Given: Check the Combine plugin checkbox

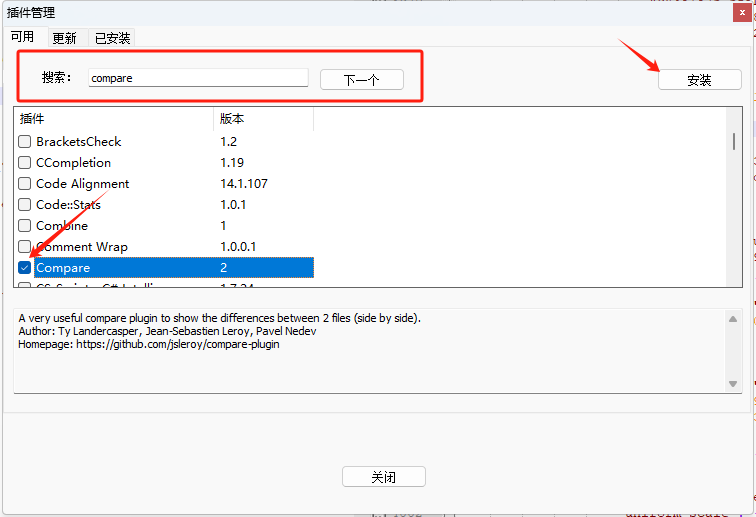Looking at the screenshot, I should tap(25, 226).
